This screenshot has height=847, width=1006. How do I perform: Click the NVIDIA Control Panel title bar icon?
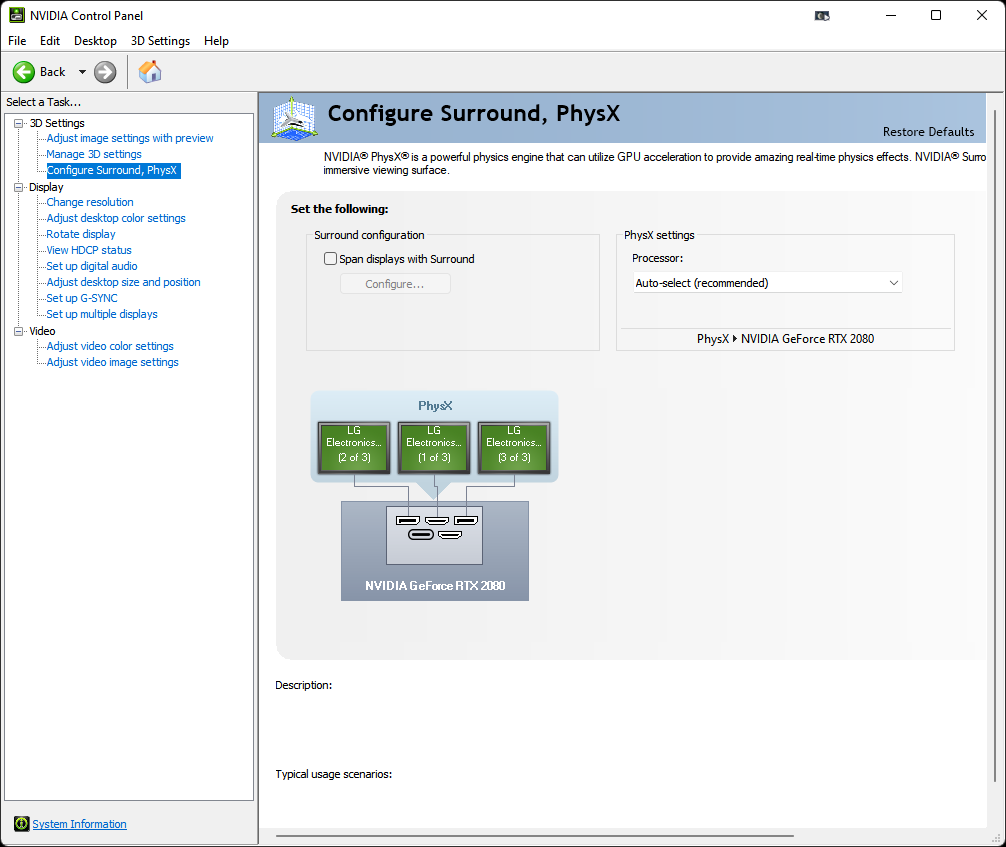pyautogui.click(x=17, y=15)
